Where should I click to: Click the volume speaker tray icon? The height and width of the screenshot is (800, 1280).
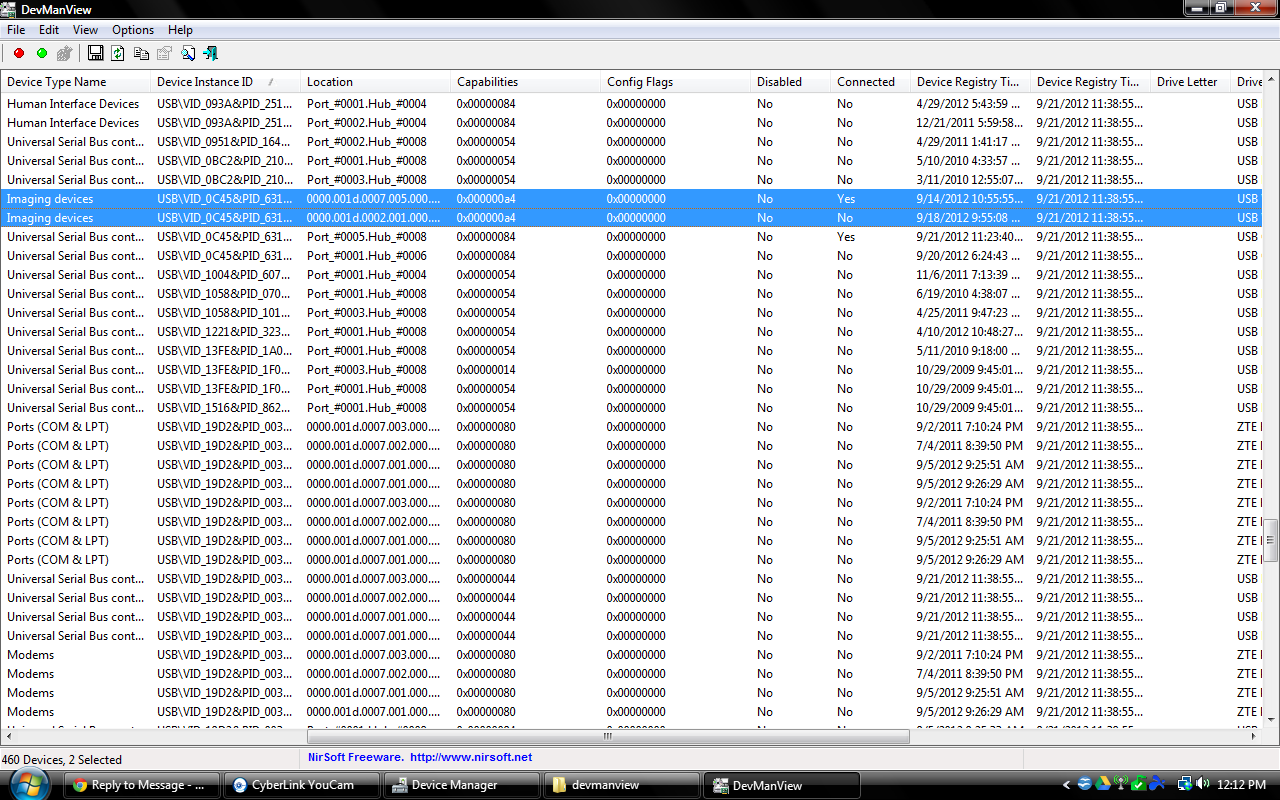click(x=1201, y=785)
